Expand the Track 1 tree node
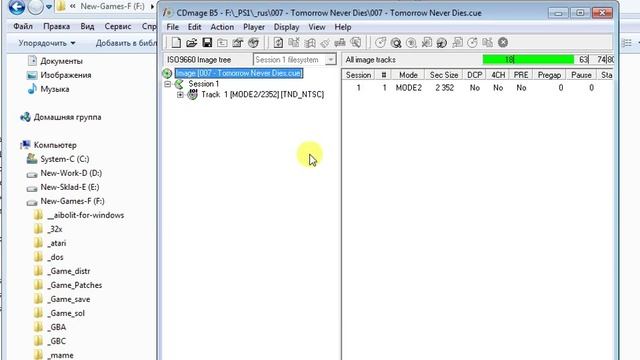 tap(180, 95)
